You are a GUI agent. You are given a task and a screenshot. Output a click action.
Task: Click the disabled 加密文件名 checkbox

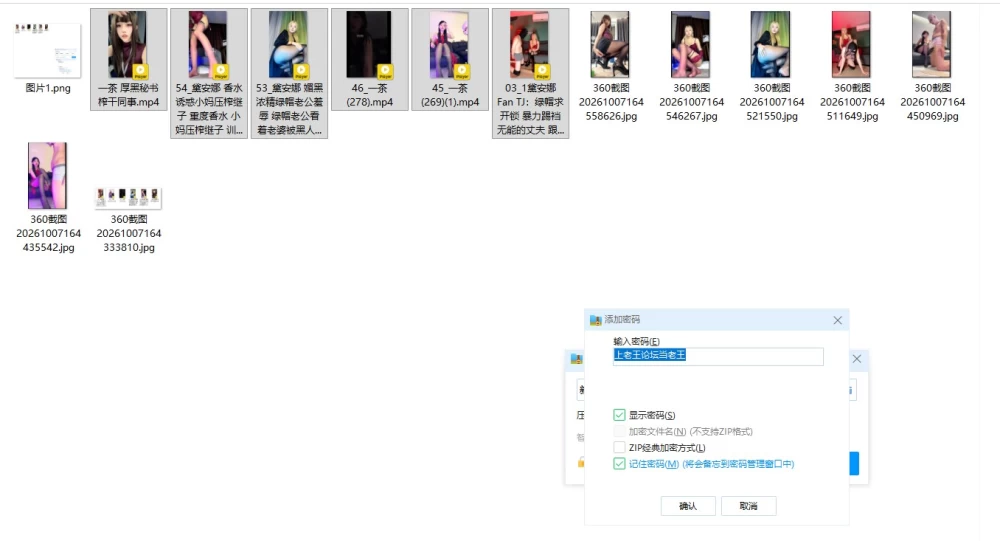pyautogui.click(x=619, y=431)
